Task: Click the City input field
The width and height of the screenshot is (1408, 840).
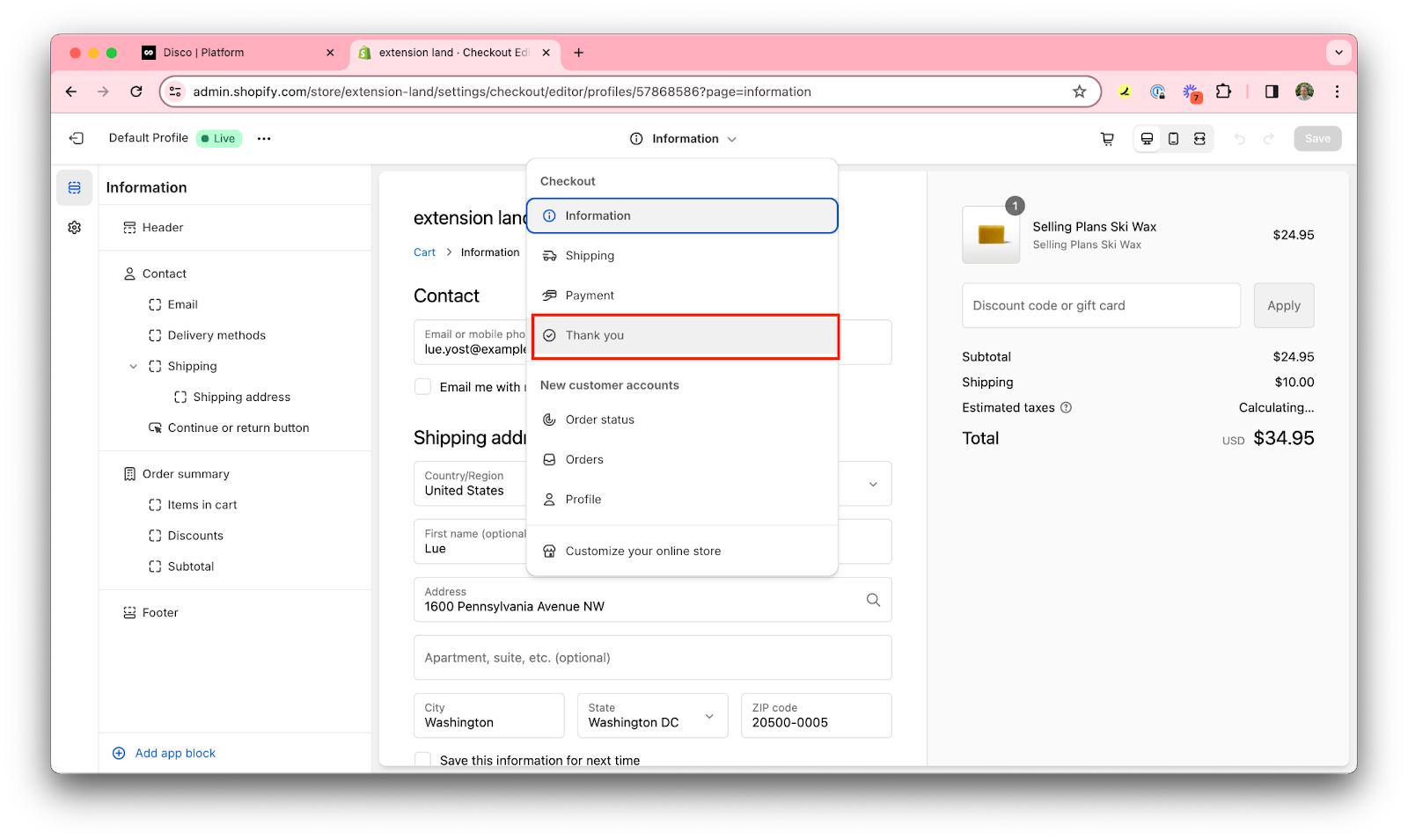Action: coord(488,716)
